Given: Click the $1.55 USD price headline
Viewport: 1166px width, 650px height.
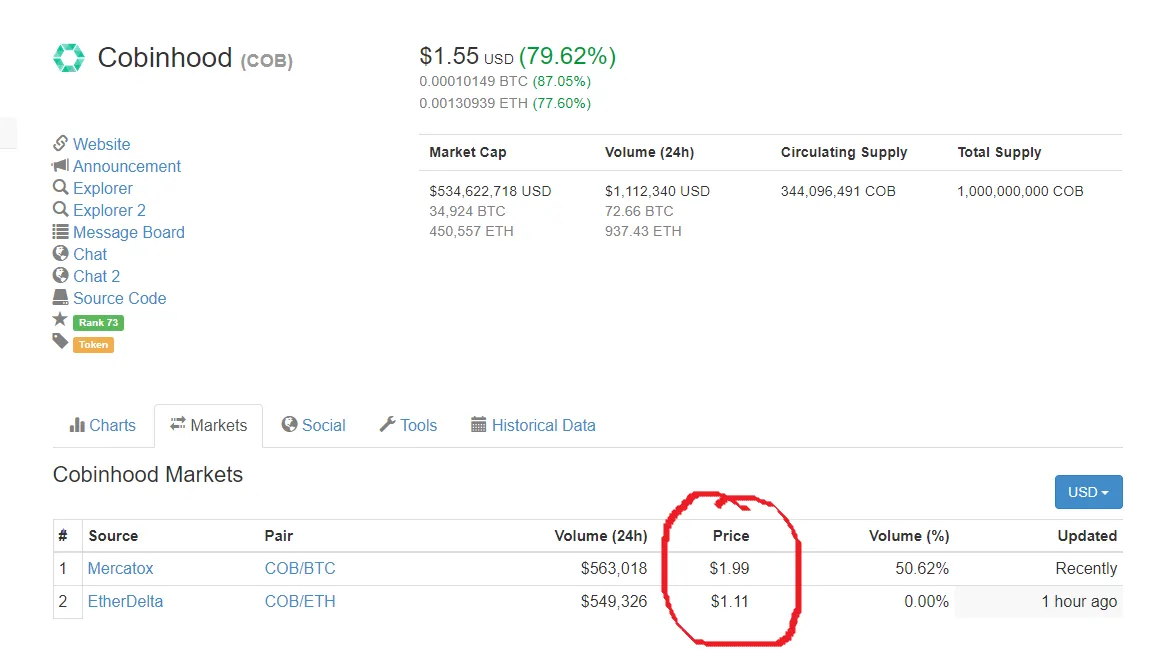Looking at the screenshot, I should pyautogui.click(x=466, y=56).
